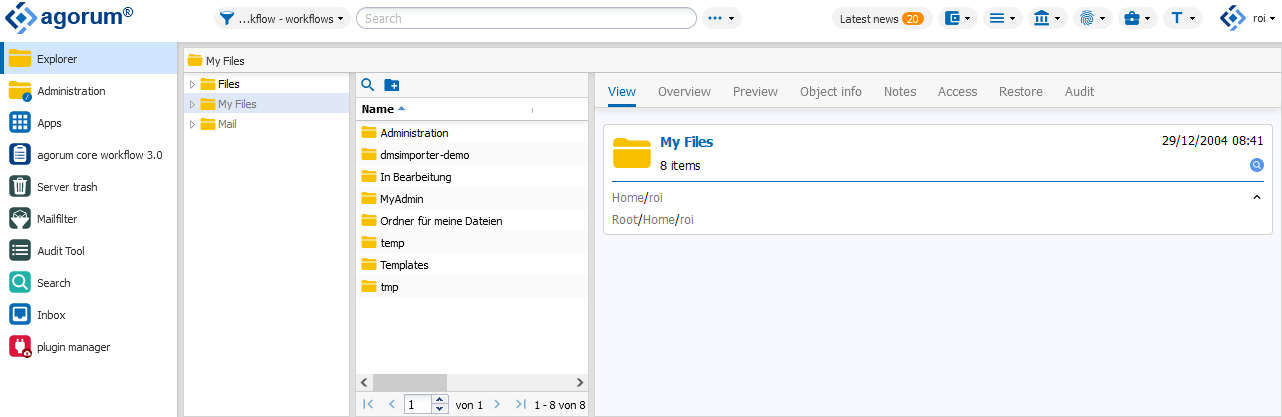Screen dimensions: 1282x417
Task: Expand the My Files tree node
Action: click(x=192, y=104)
